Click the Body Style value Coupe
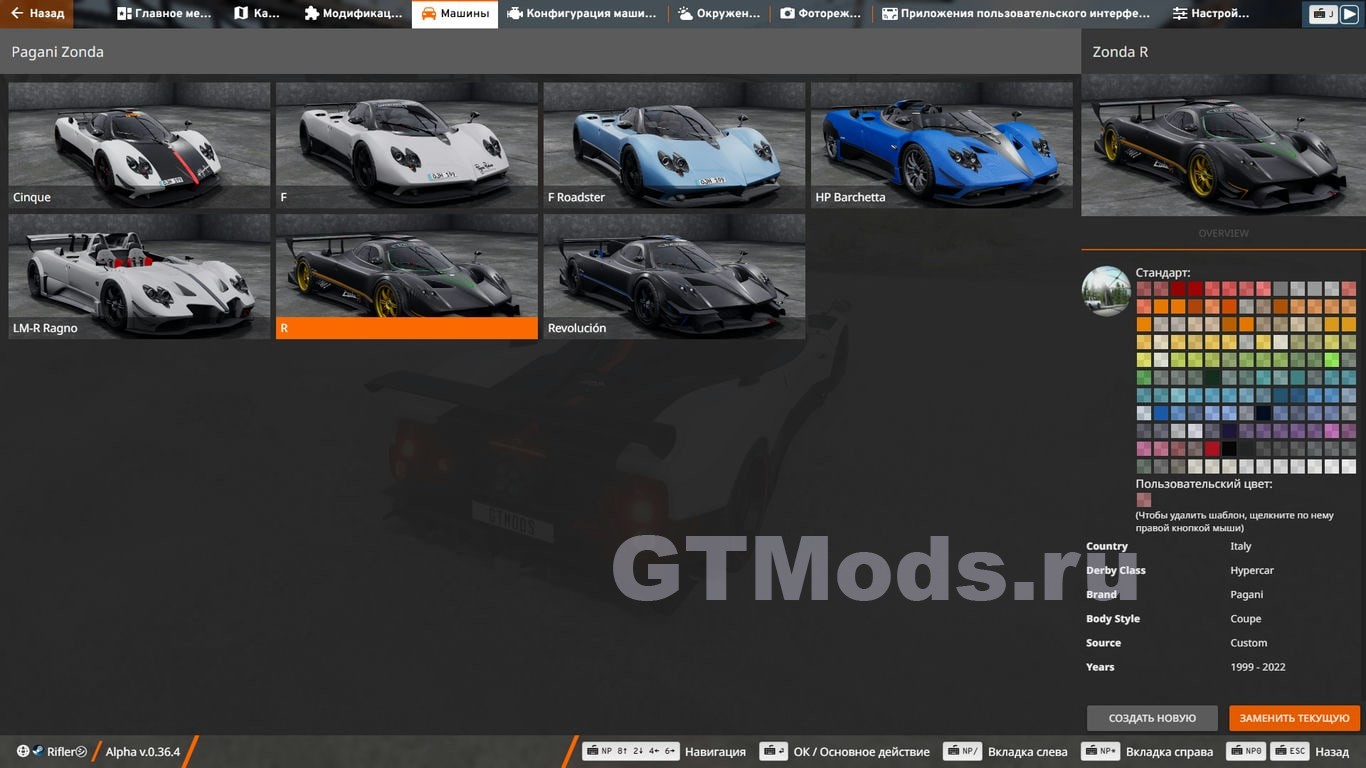This screenshot has width=1366, height=768. click(1246, 618)
